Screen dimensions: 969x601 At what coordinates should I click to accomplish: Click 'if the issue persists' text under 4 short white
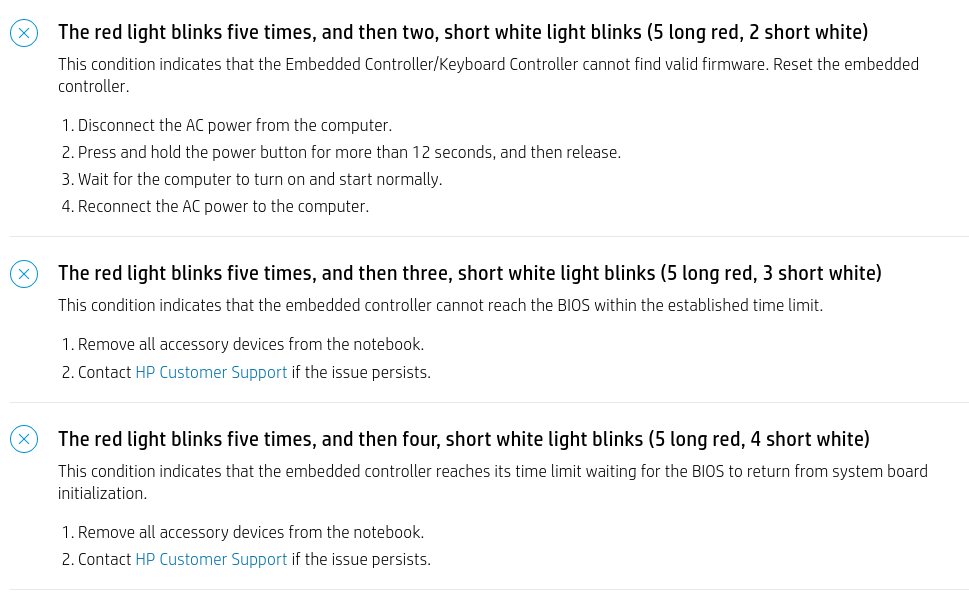pos(361,560)
